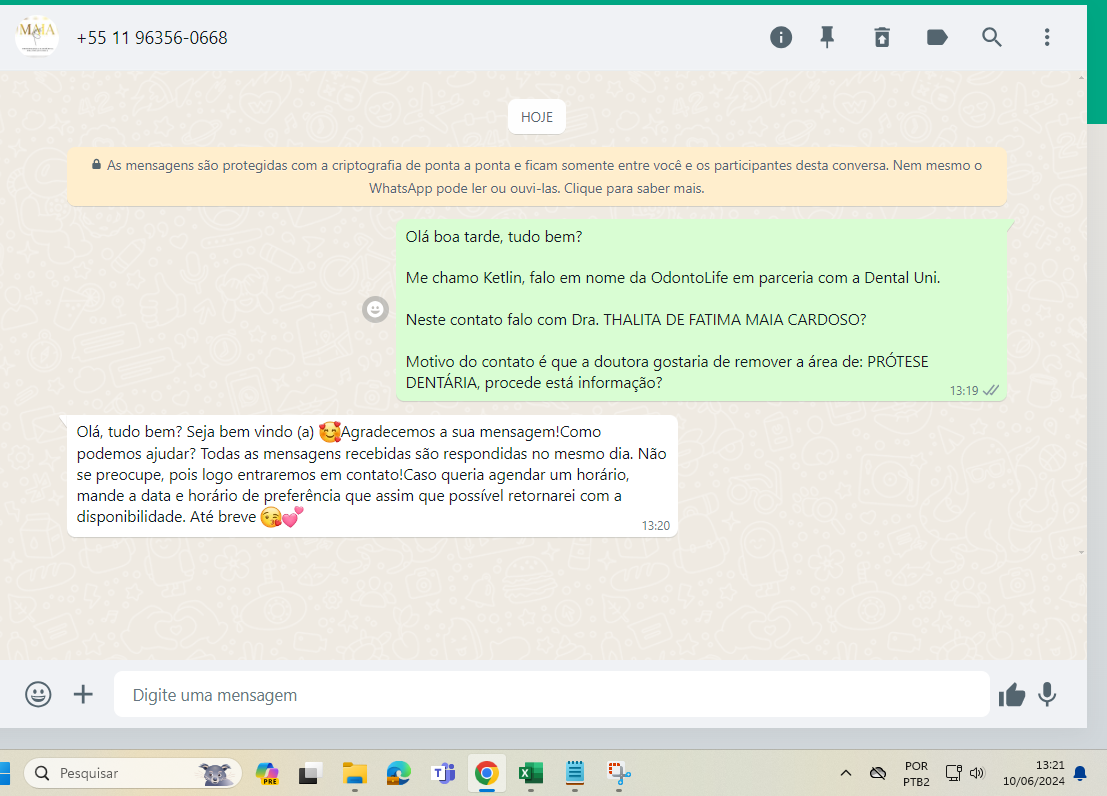Open Copilot from the taskbar
Image resolution: width=1107 pixels, height=796 pixels.
click(x=267, y=773)
